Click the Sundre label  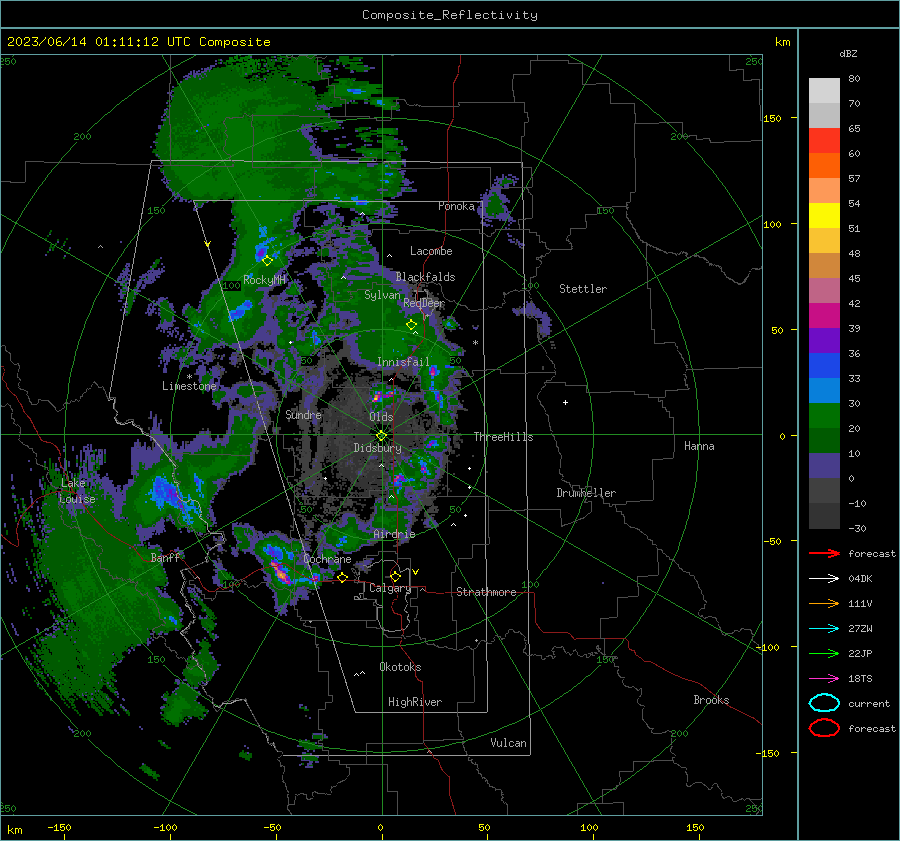(303, 414)
